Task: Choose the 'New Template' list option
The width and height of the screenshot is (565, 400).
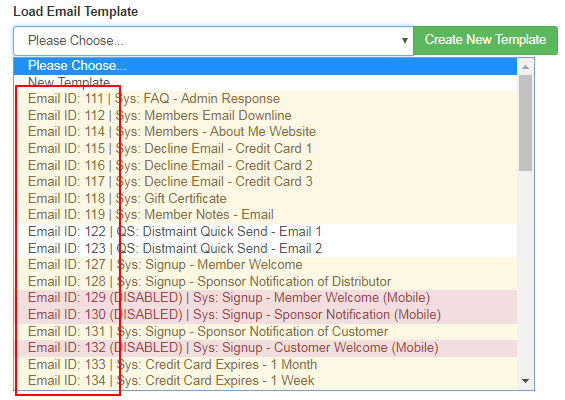Action: (265, 83)
